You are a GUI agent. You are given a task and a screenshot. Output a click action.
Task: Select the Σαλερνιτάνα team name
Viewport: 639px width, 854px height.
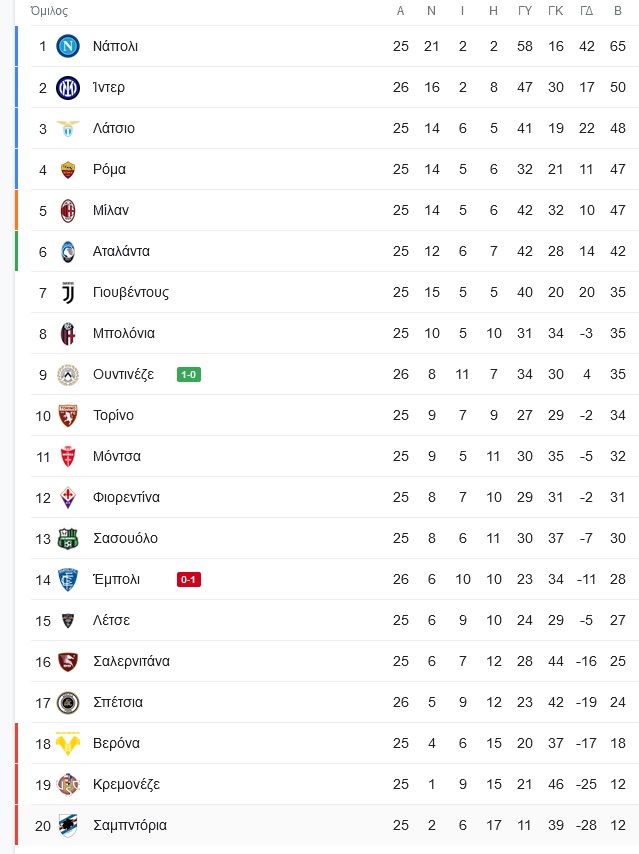(131, 661)
